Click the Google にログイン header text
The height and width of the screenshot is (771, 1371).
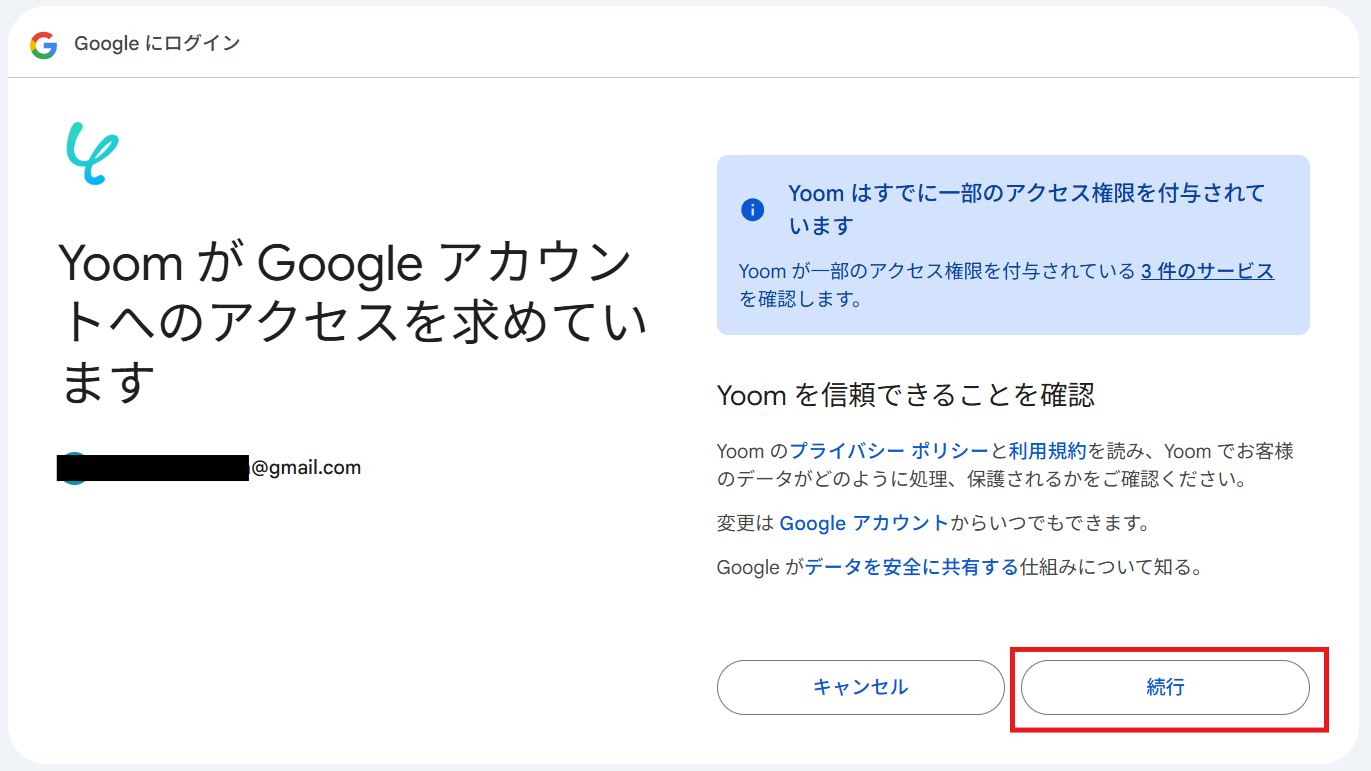point(157,44)
